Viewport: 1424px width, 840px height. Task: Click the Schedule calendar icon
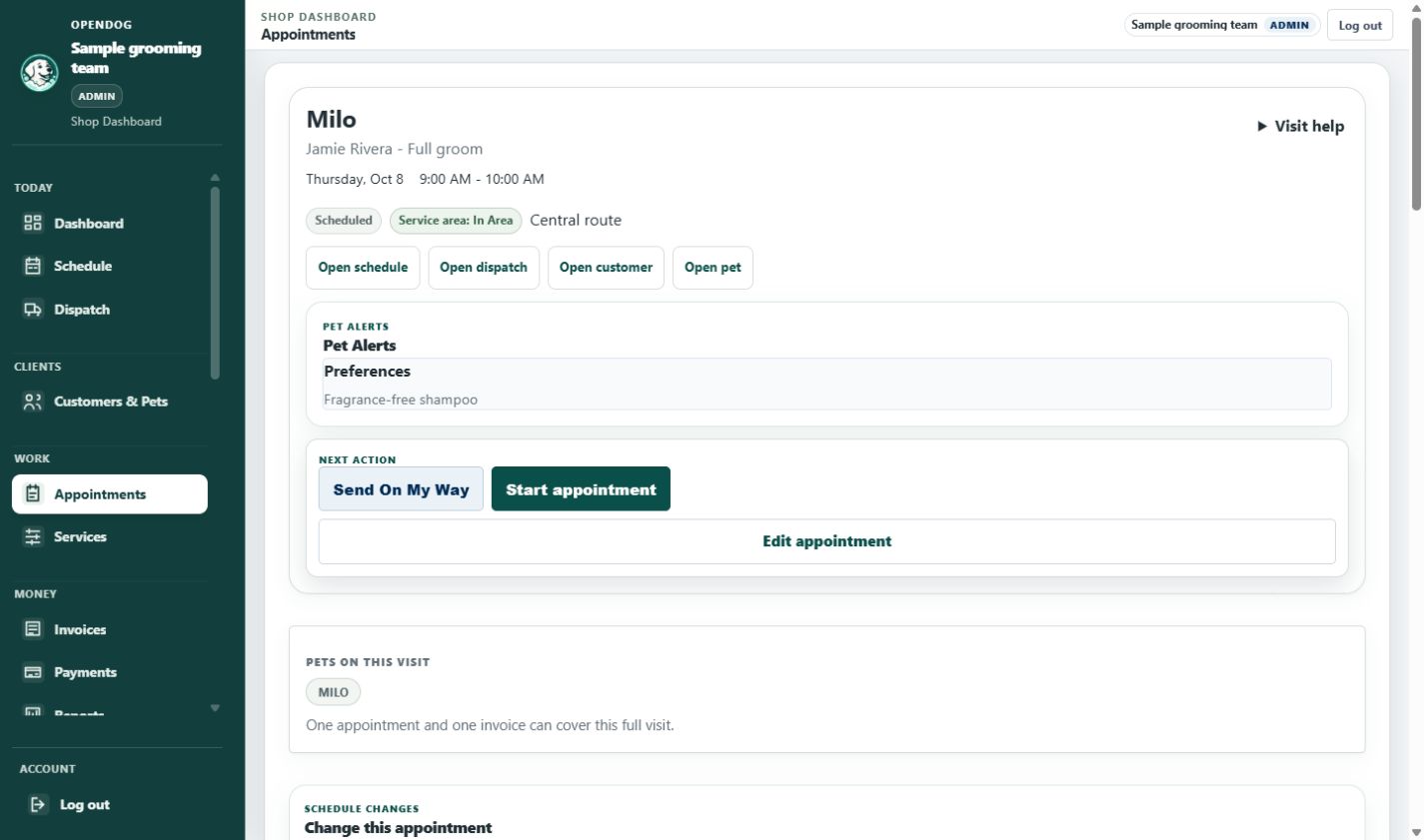33,266
